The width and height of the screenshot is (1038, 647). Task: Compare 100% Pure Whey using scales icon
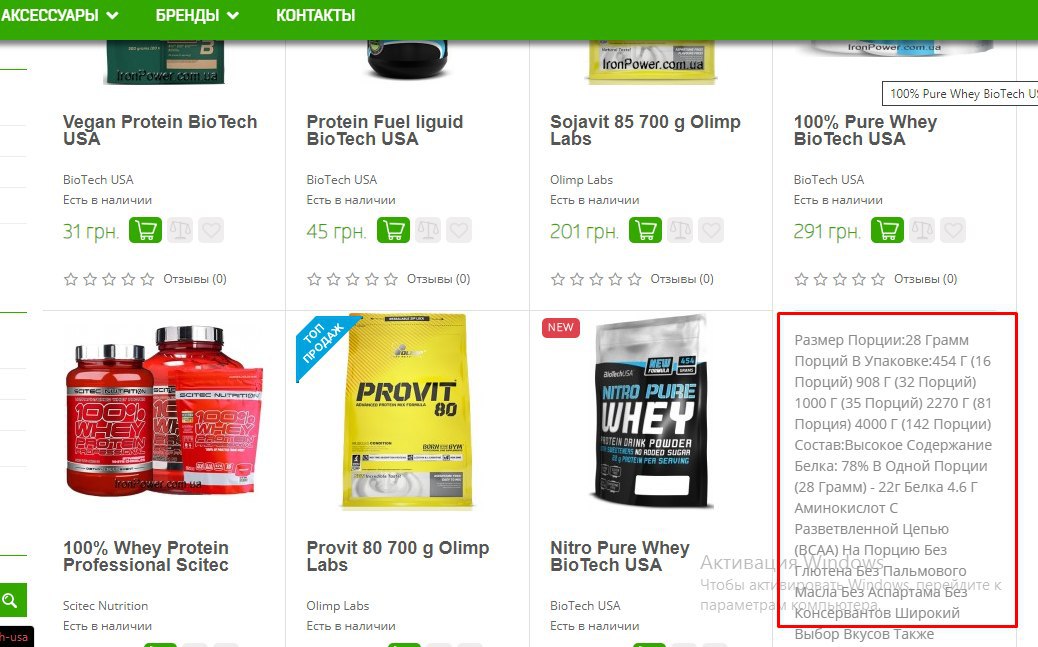(921, 230)
